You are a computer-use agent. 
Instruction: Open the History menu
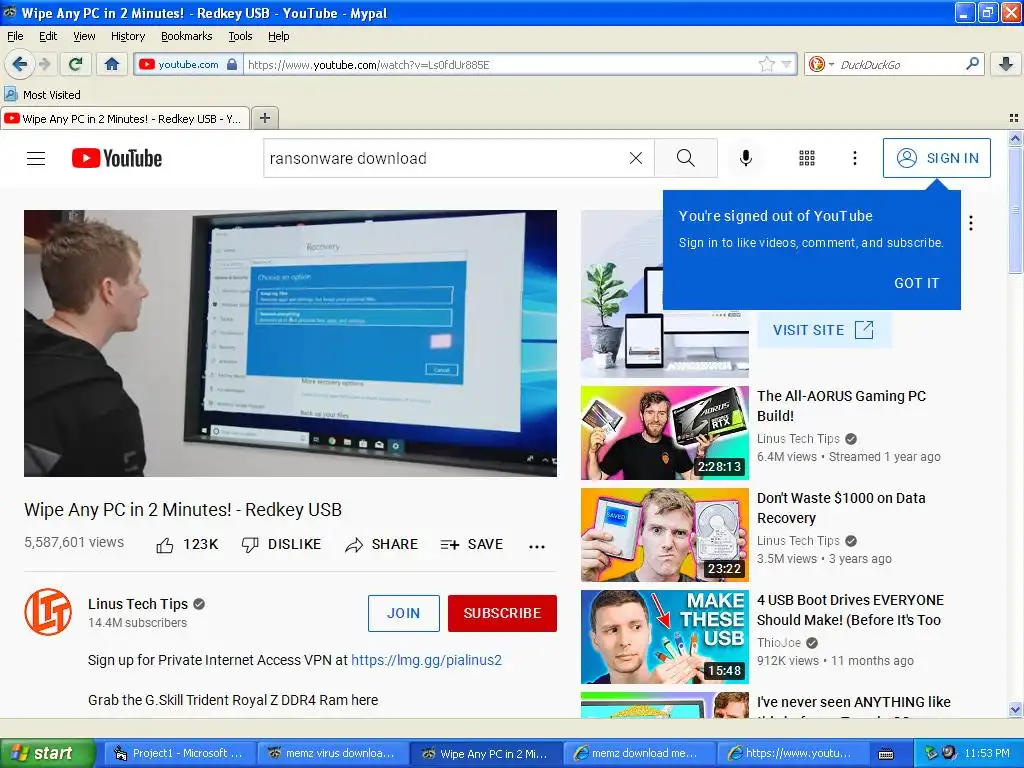tap(127, 36)
